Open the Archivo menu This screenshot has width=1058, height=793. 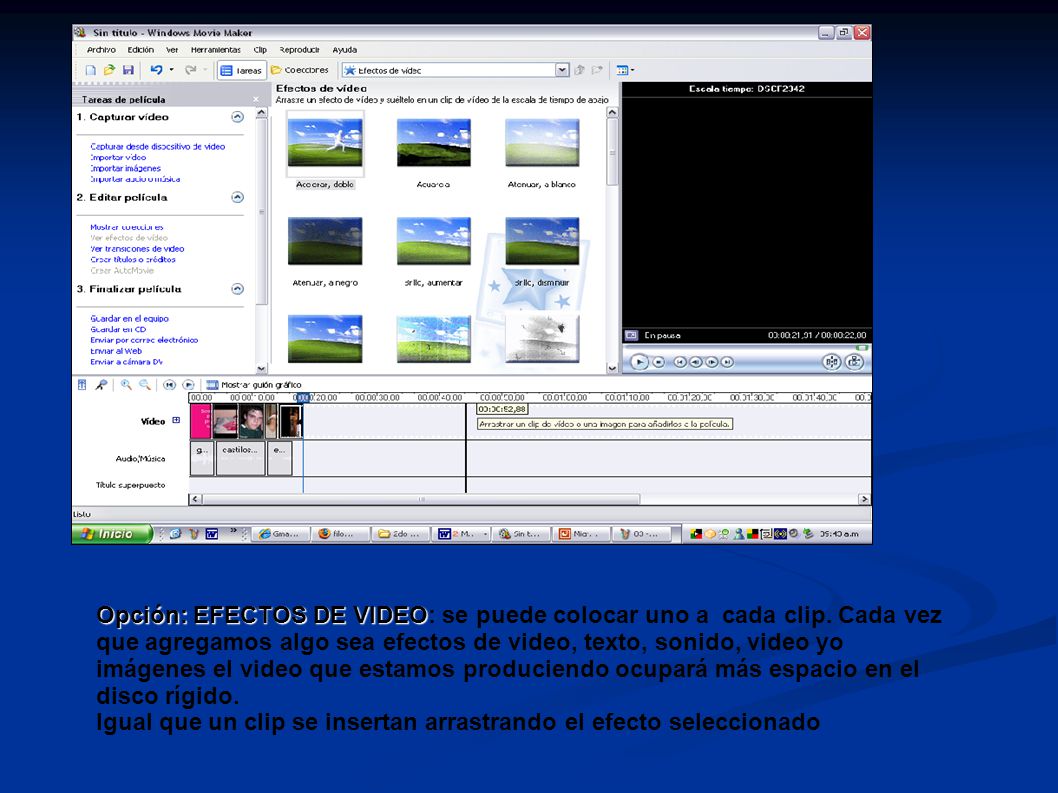click(101, 50)
